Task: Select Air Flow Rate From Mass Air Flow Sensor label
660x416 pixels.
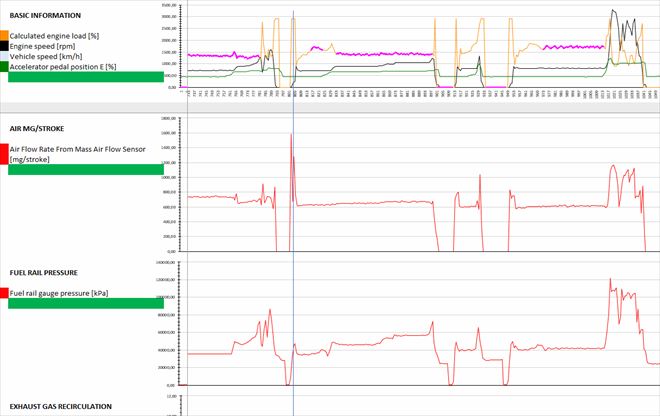Action: (x=82, y=149)
